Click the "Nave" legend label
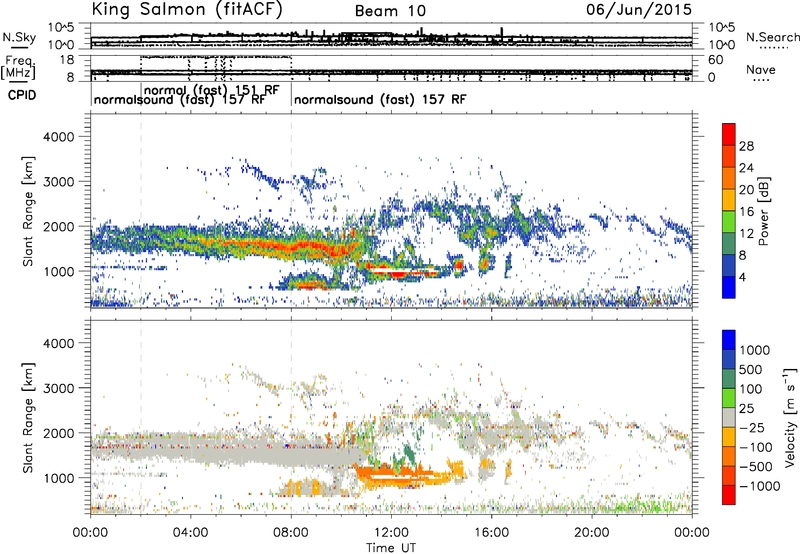Viewport: 800px width, 554px height. pos(761,69)
